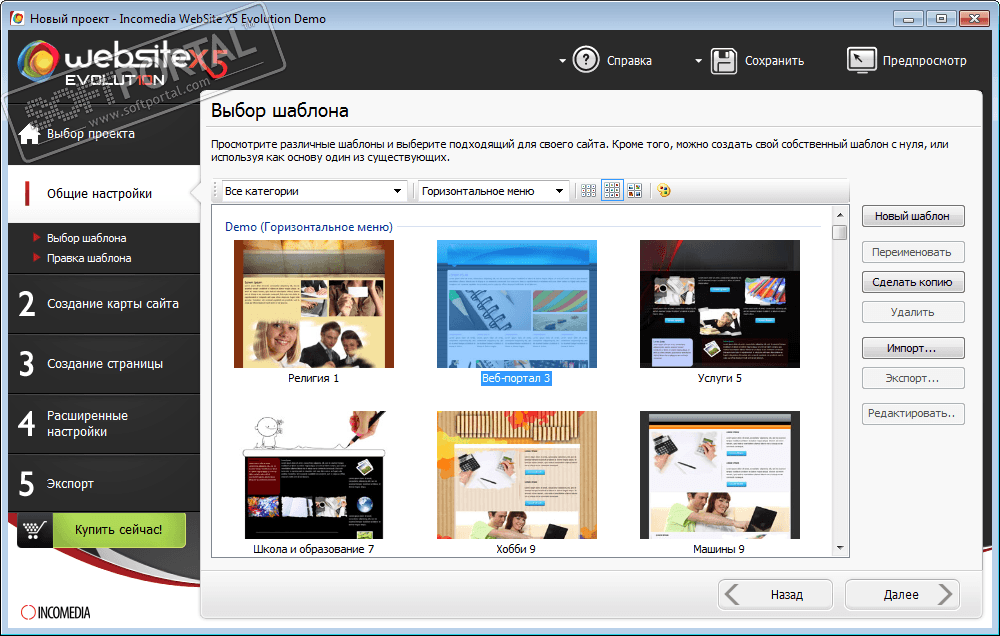1000x636 pixels.
Task: Click the Предпросмотр monitor icon
Action: pyautogui.click(x=862, y=60)
